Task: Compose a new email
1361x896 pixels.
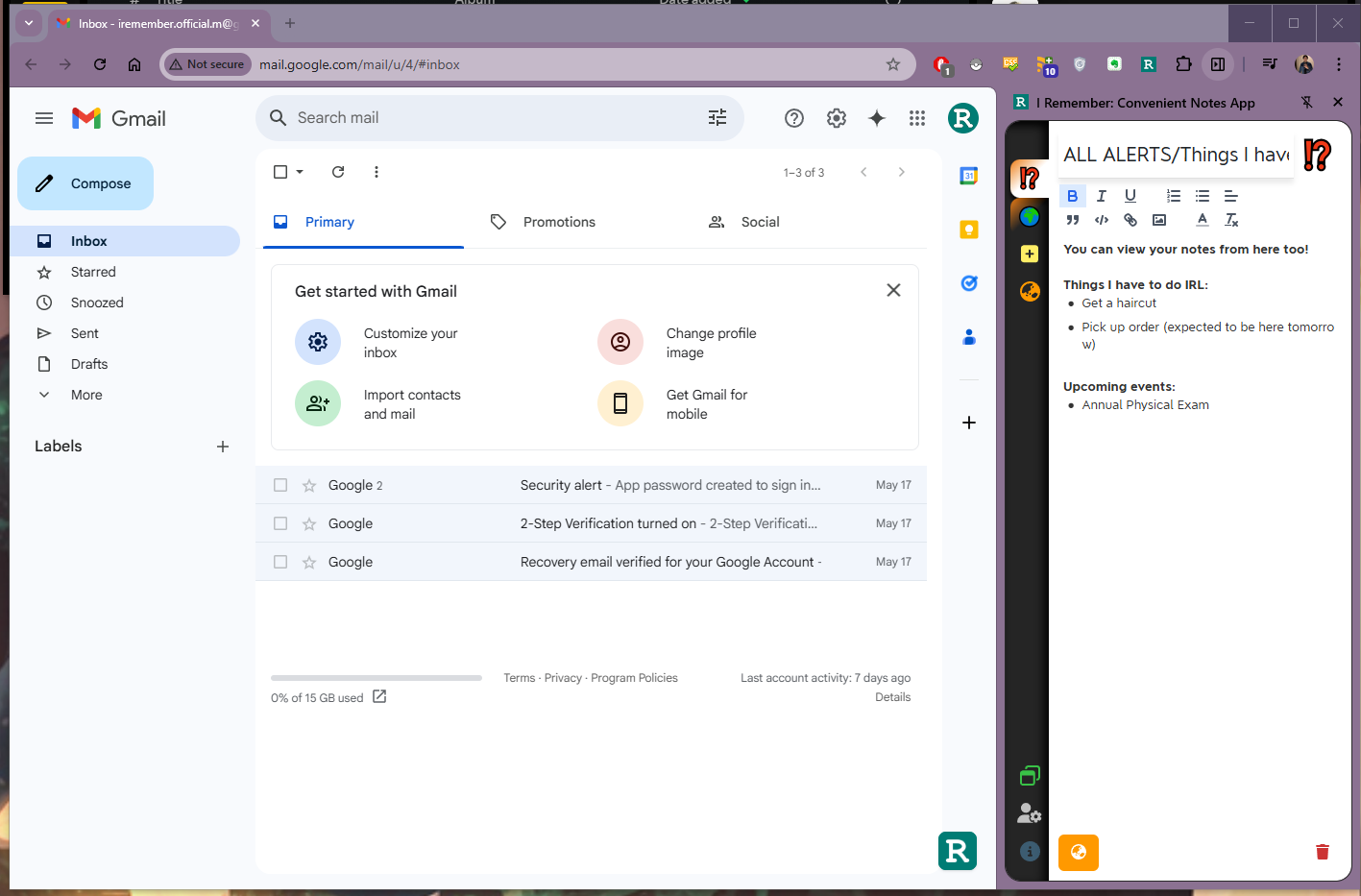Action: pyautogui.click(x=85, y=183)
